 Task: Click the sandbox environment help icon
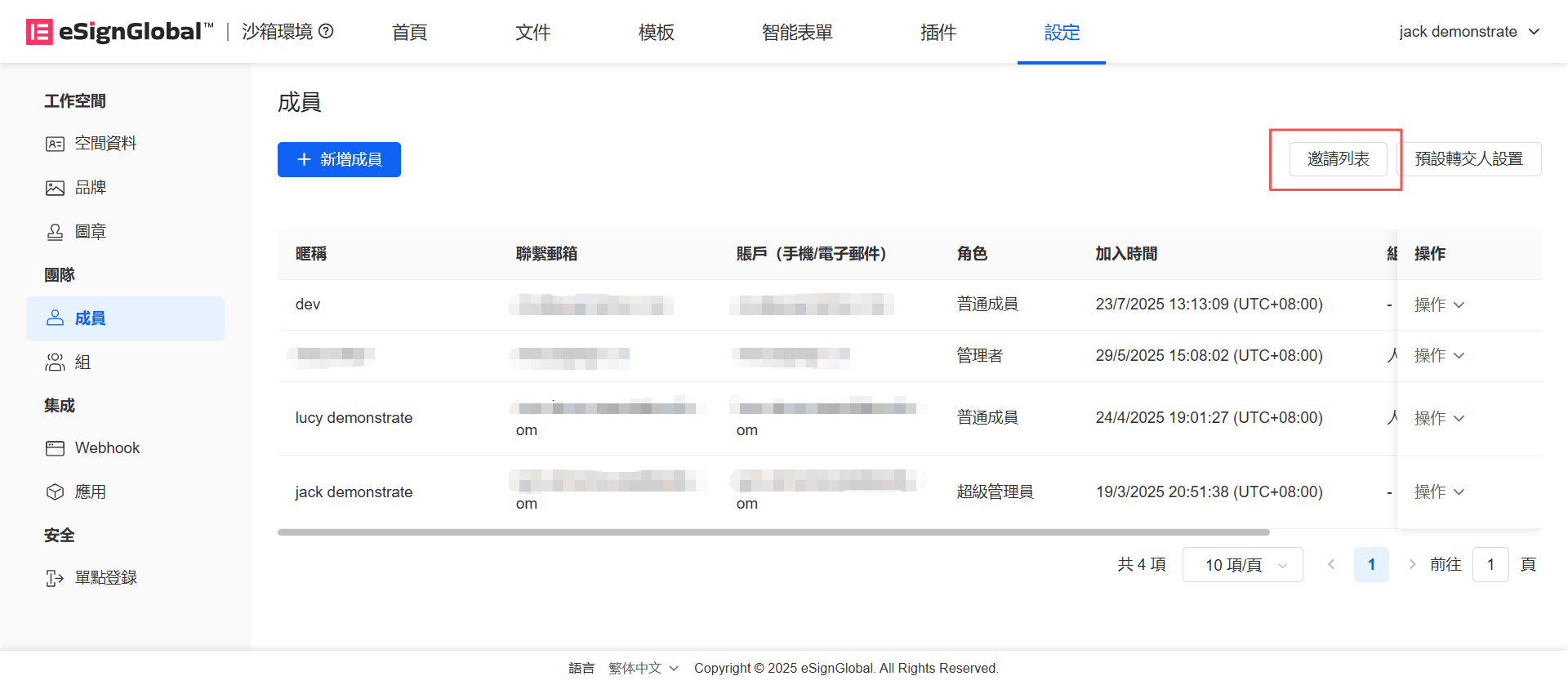tap(326, 32)
